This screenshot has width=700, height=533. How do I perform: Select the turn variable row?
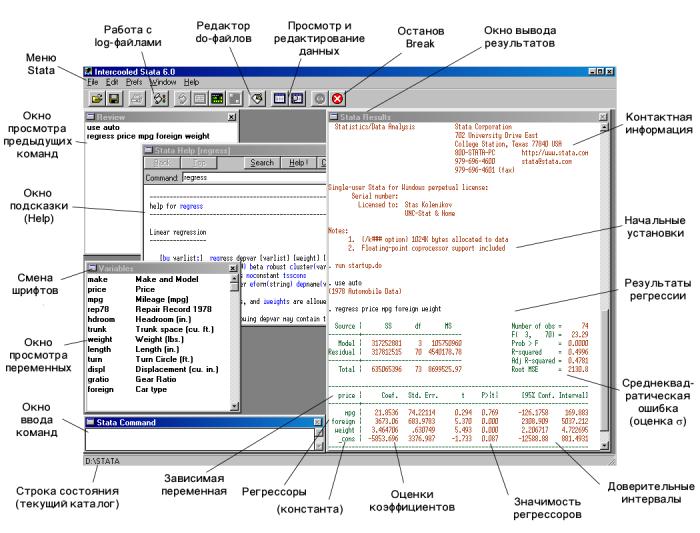tap(158, 359)
